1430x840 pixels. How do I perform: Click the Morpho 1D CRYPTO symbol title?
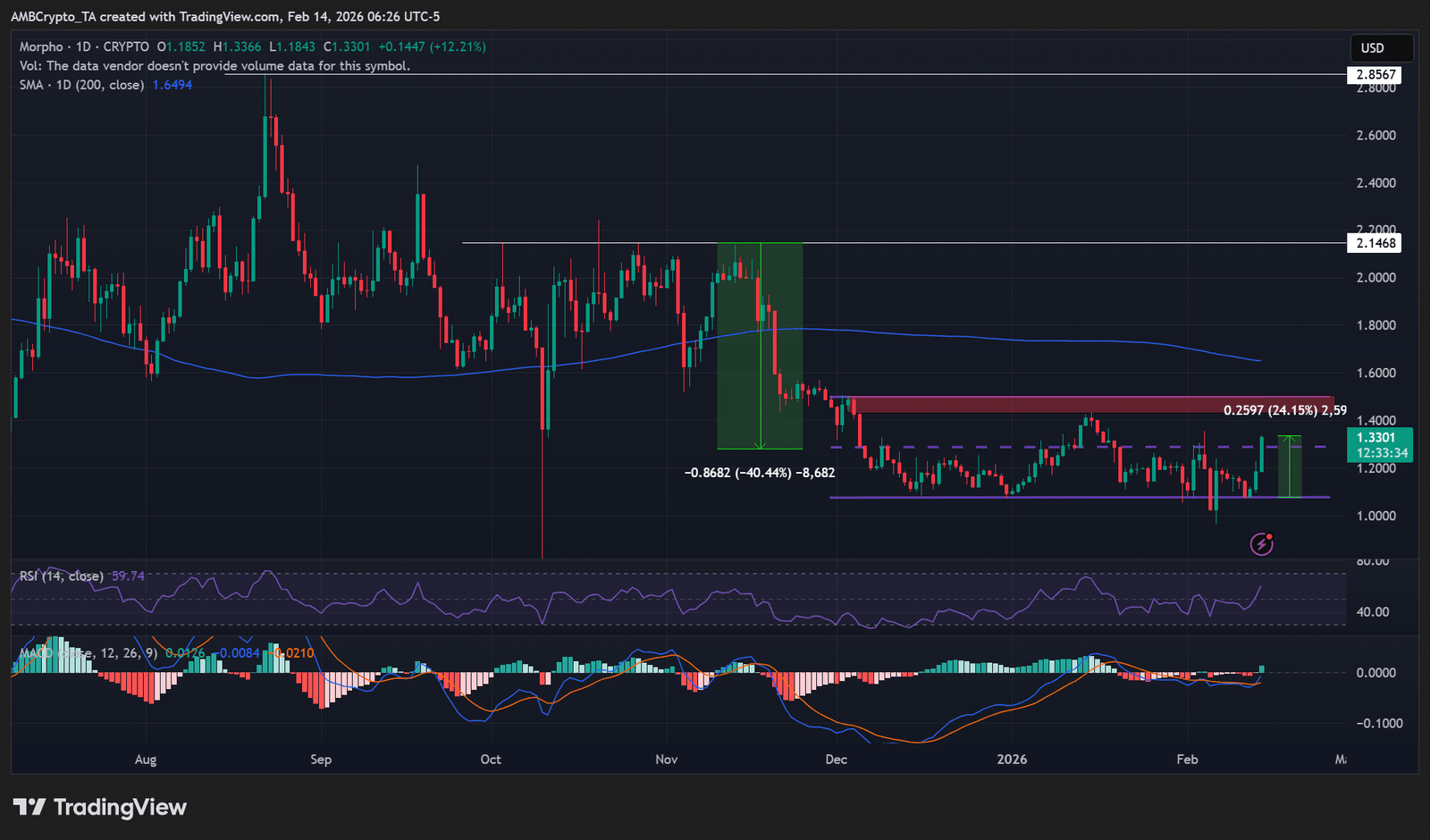84,46
